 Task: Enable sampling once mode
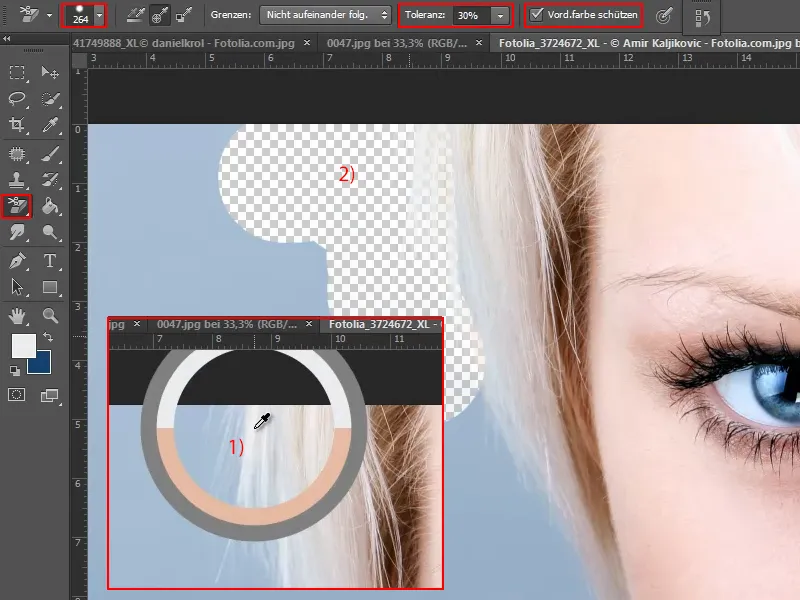click(159, 15)
